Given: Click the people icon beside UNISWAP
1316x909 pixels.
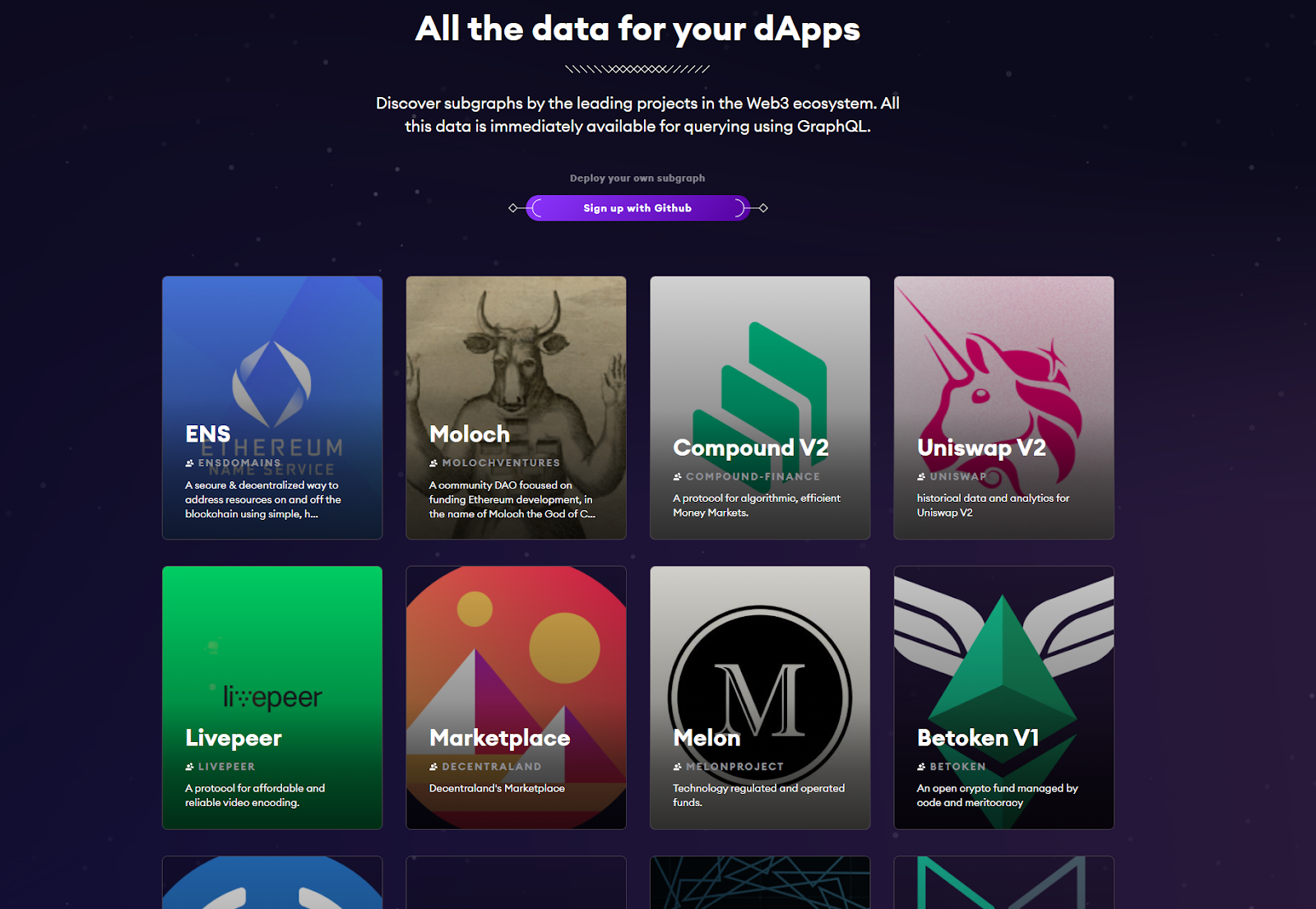Looking at the screenshot, I should click(x=922, y=476).
